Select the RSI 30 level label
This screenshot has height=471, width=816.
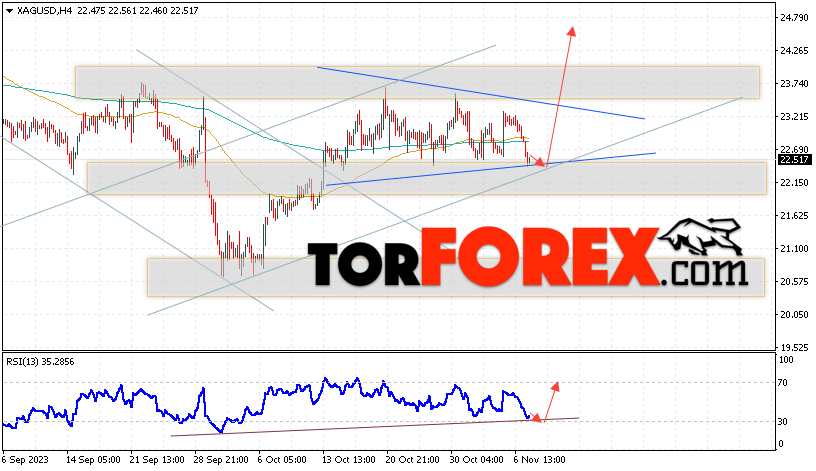pyautogui.click(x=783, y=422)
